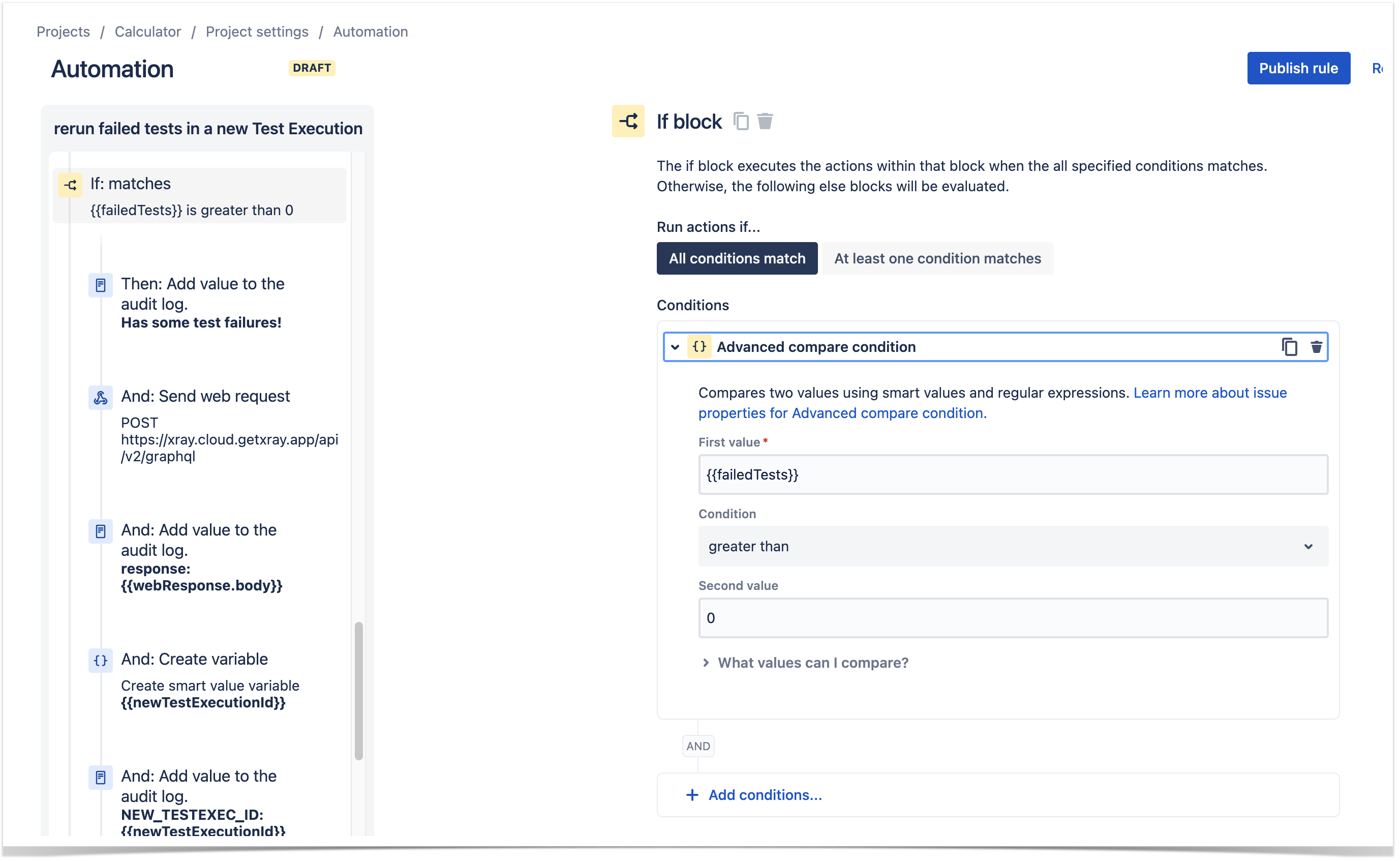Click the Send web request webhook icon
Image resolution: width=1400 pixels, height=861 pixels.
click(x=101, y=398)
